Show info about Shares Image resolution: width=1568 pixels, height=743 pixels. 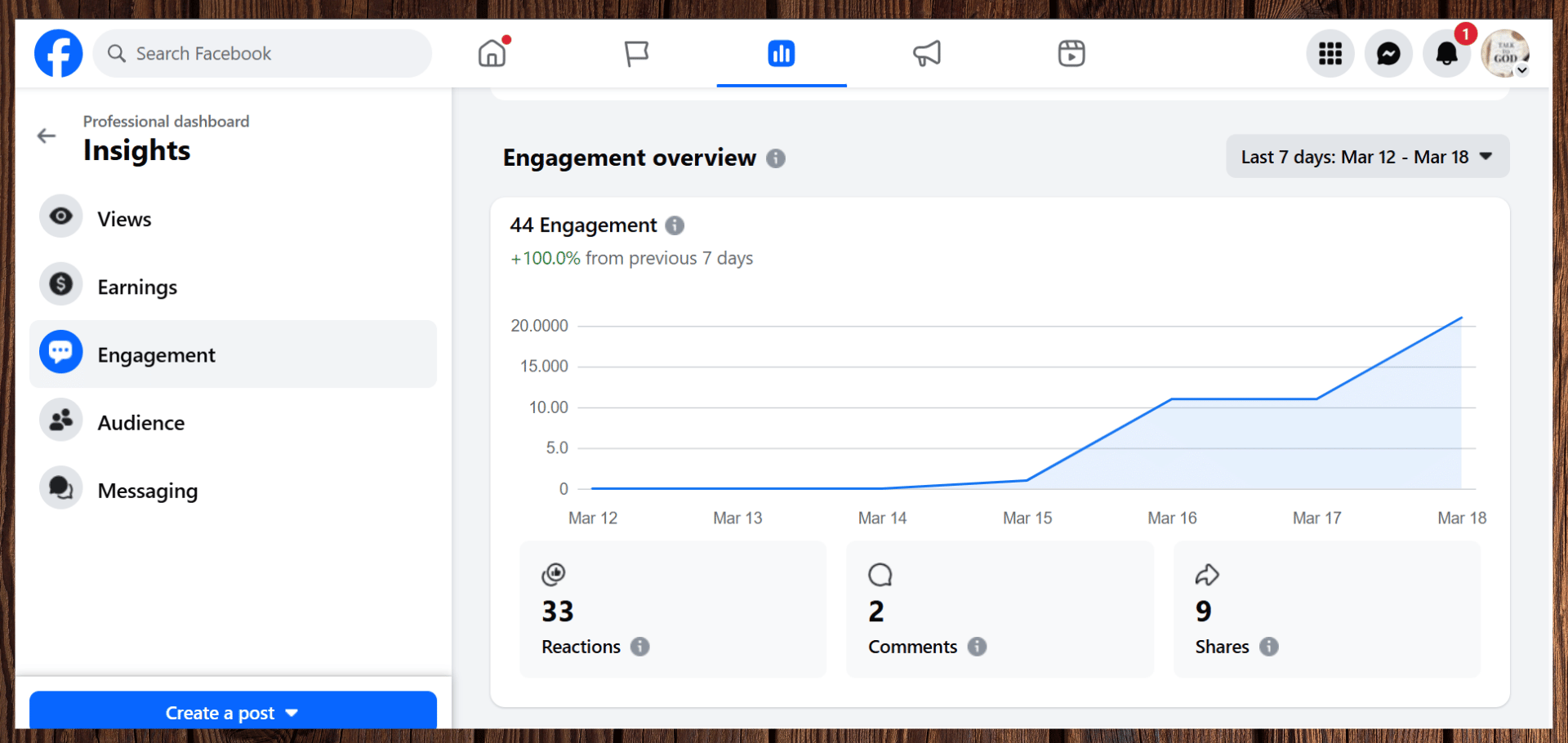coord(1269,647)
